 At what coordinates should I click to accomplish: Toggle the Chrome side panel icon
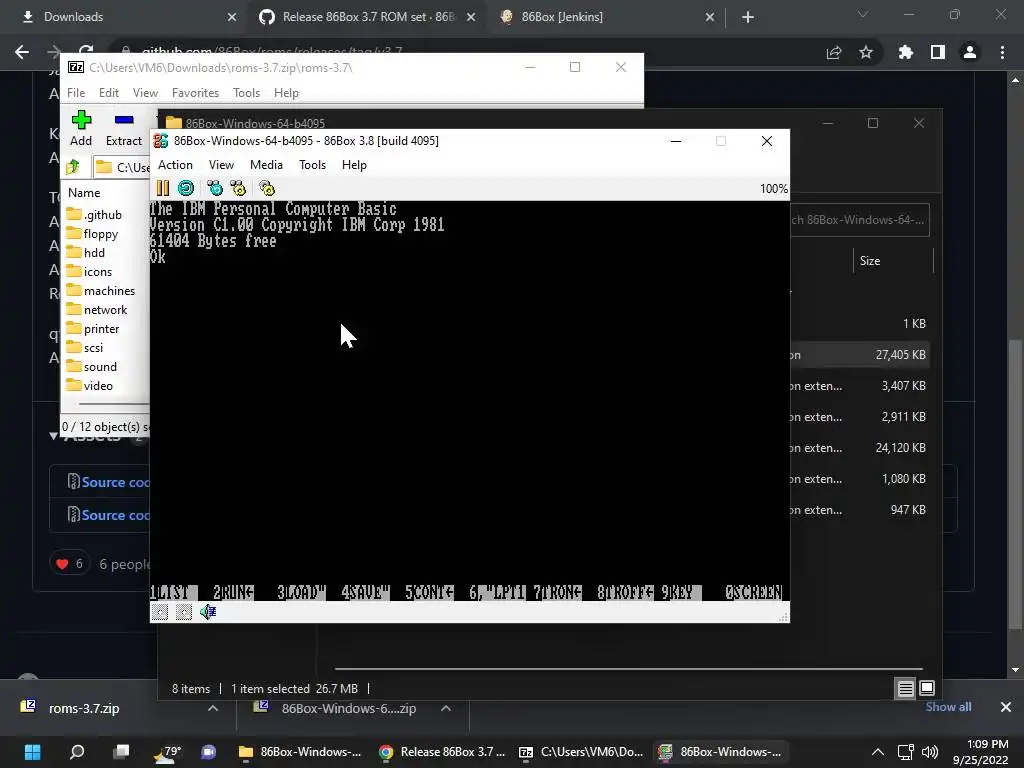[938, 52]
